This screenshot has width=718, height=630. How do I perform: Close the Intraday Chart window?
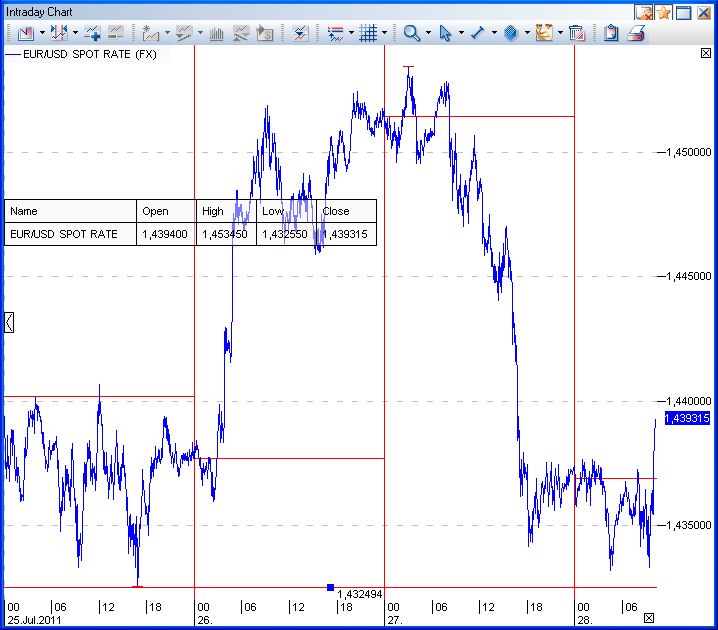[x=704, y=12]
